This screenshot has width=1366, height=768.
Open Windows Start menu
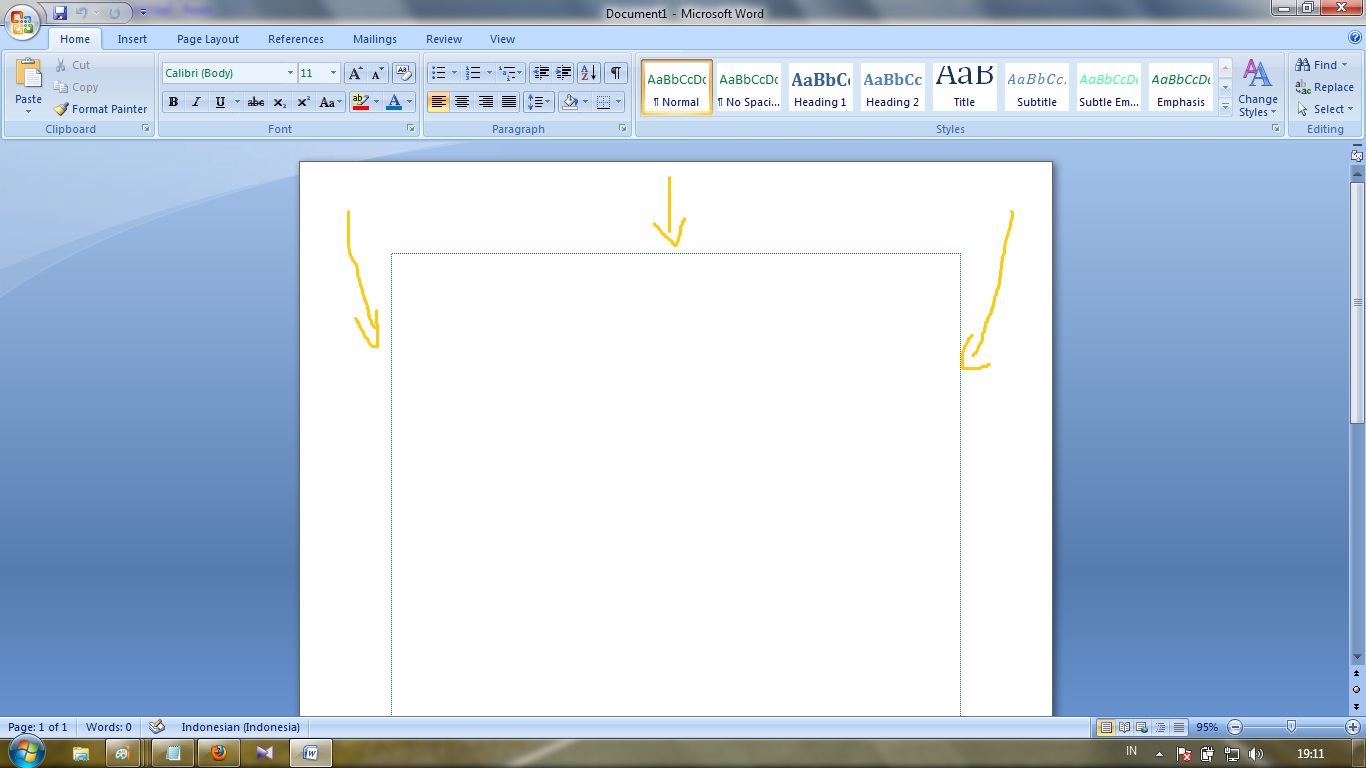[x=25, y=752]
